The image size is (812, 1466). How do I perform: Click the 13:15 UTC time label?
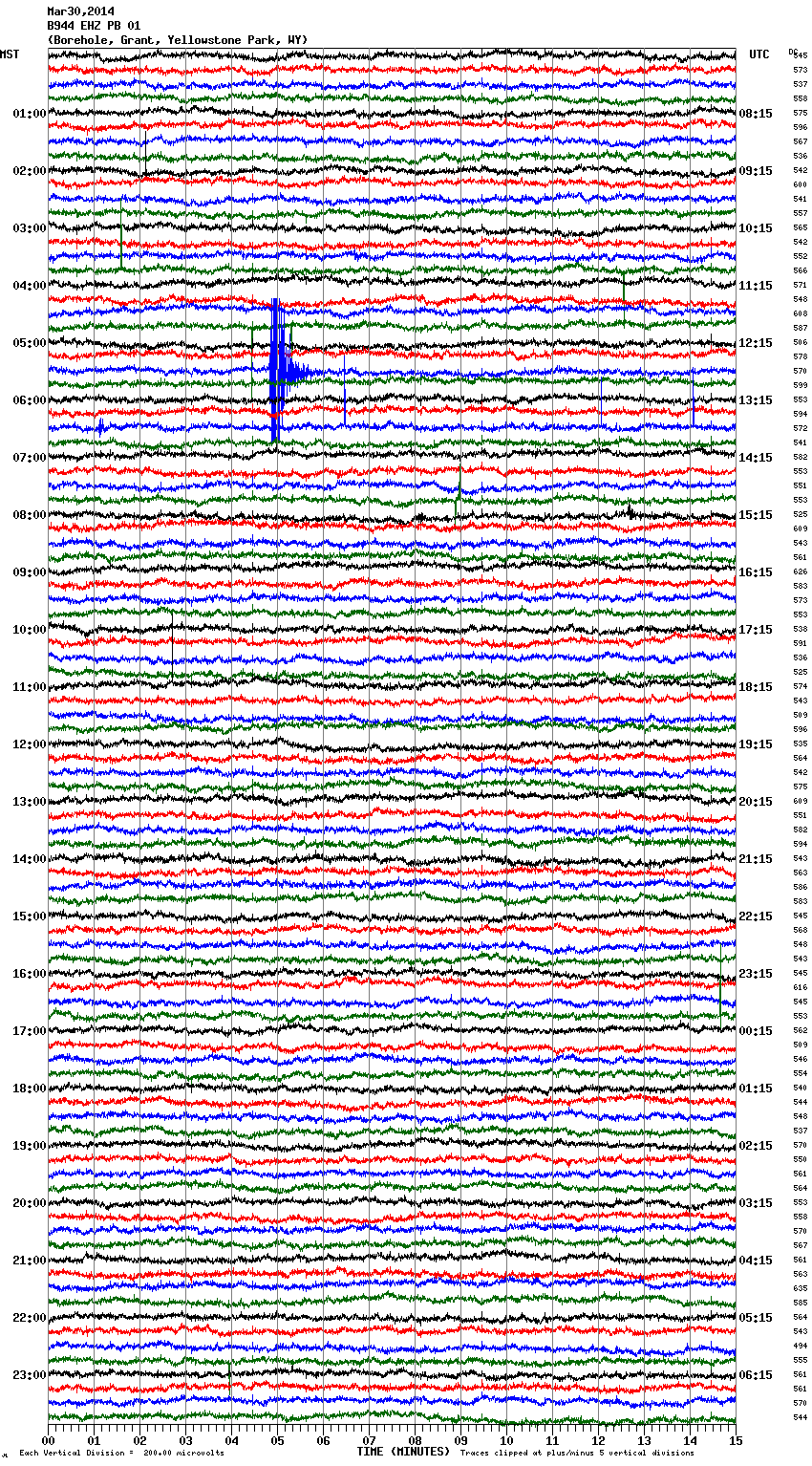[756, 400]
